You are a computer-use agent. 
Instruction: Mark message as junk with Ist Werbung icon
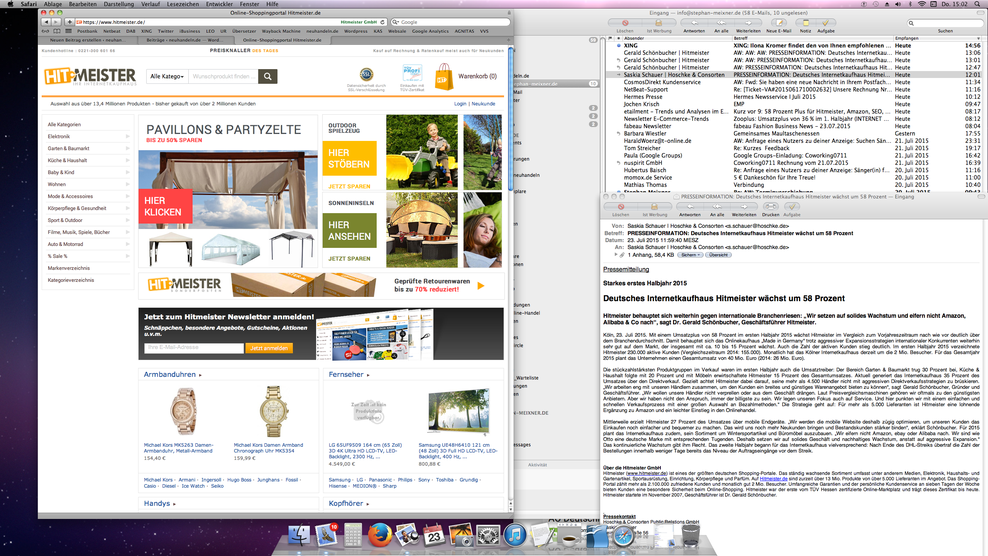658,23
